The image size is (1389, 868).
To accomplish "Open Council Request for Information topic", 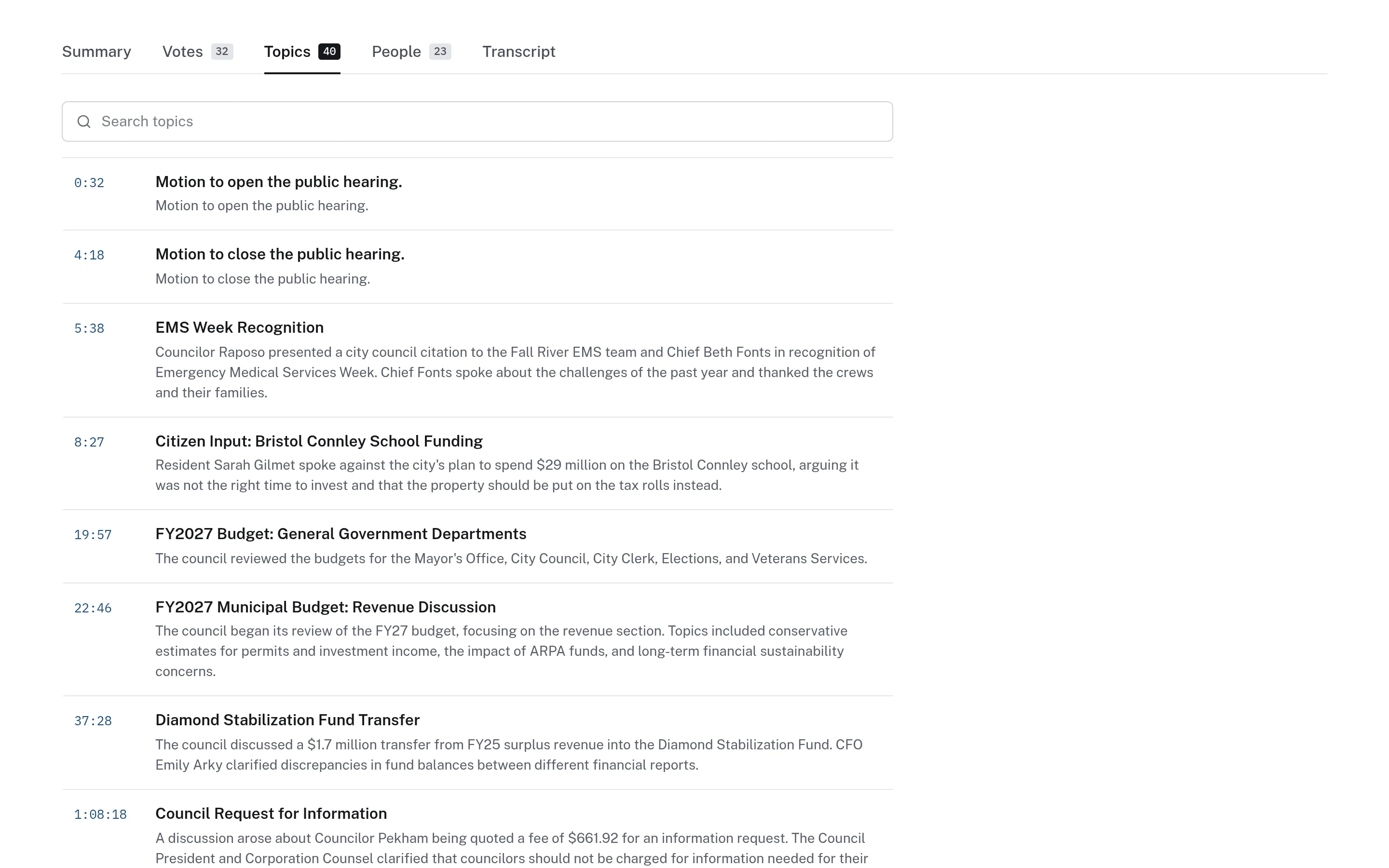I will (x=271, y=814).
